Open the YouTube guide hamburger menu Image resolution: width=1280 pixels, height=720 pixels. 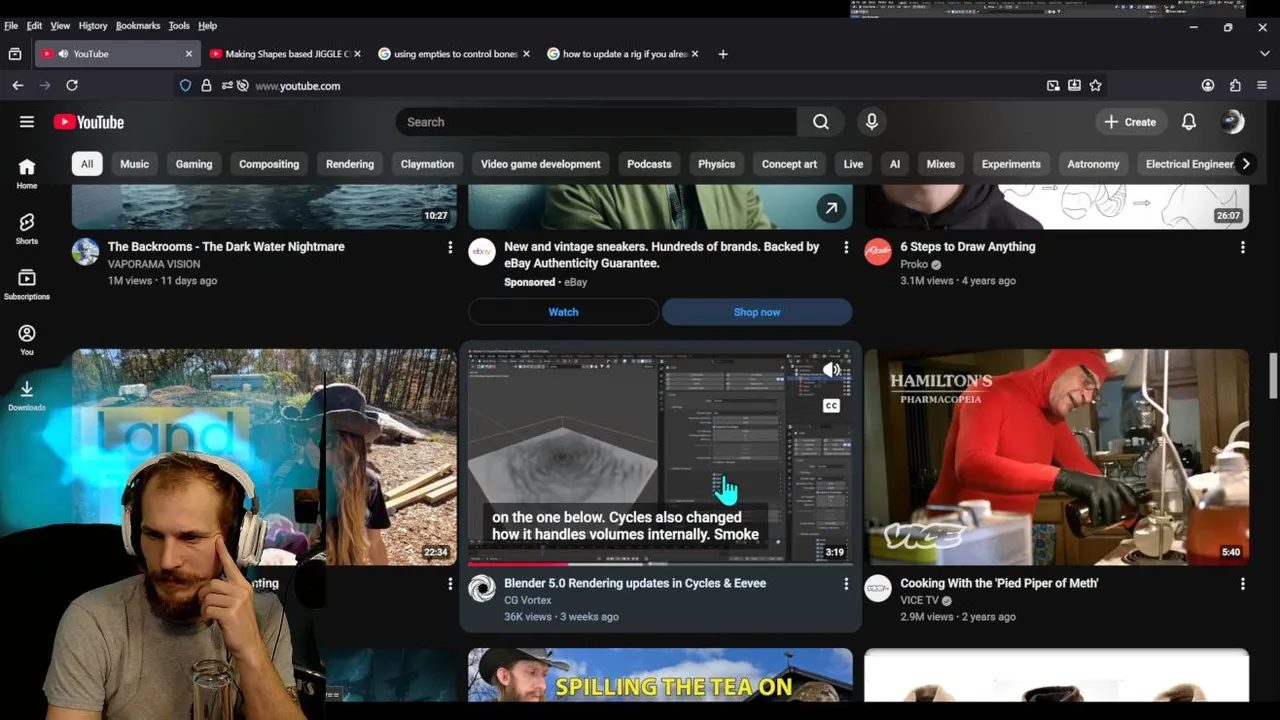[x=27, y=122]
